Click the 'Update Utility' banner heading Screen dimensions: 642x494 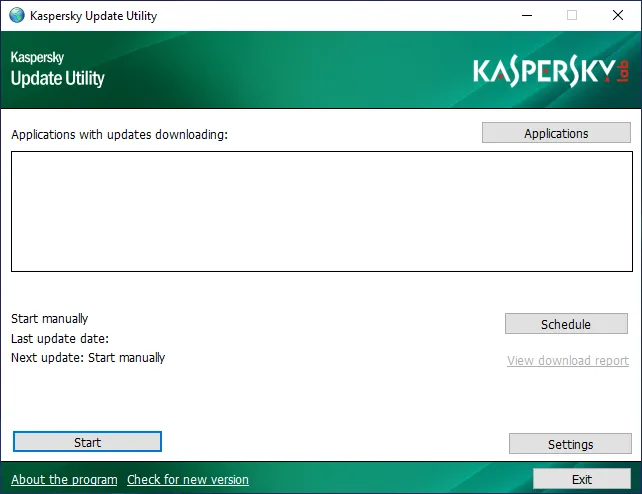point(58,78)
